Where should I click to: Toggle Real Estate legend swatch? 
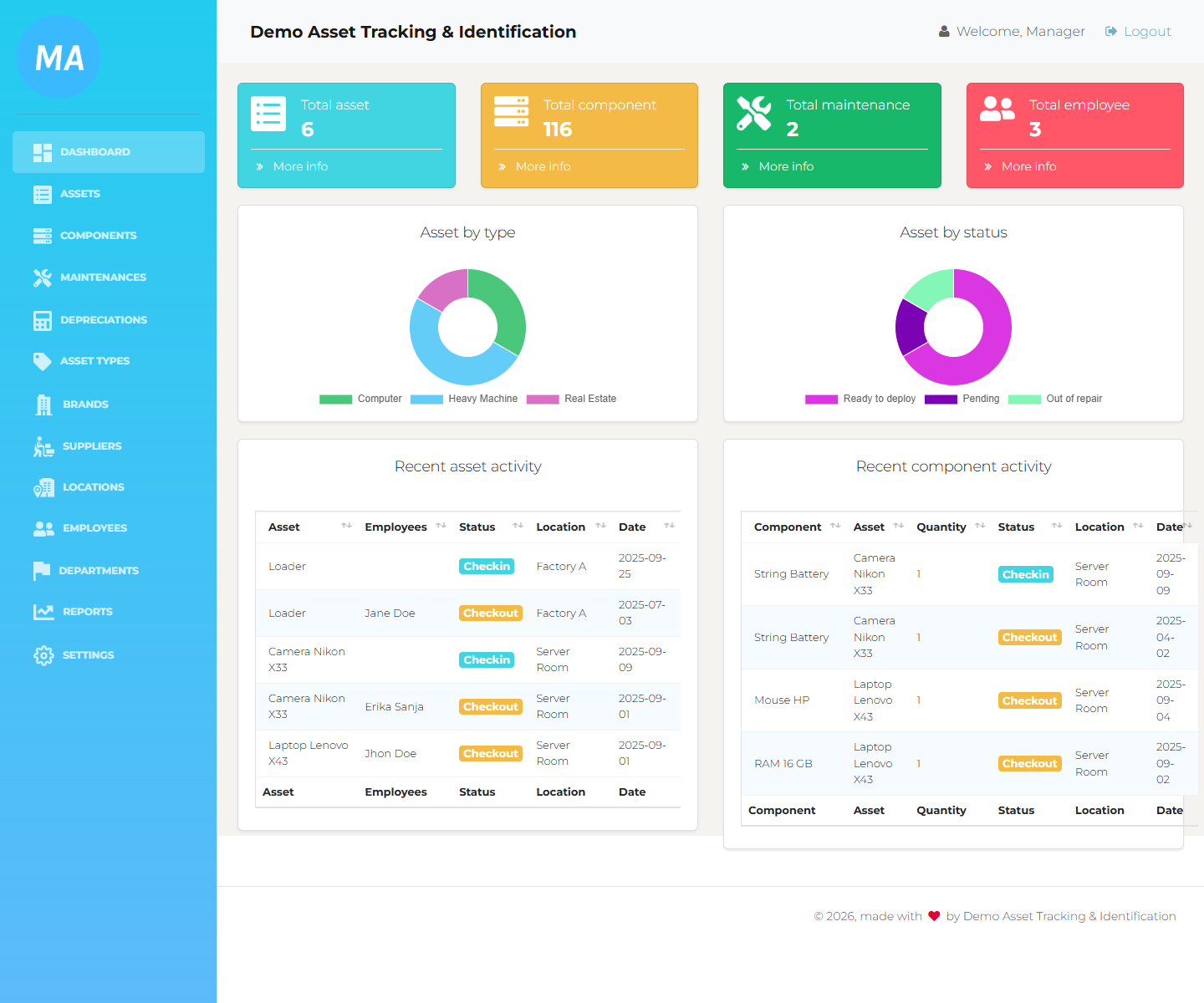(x=542, y=400)
